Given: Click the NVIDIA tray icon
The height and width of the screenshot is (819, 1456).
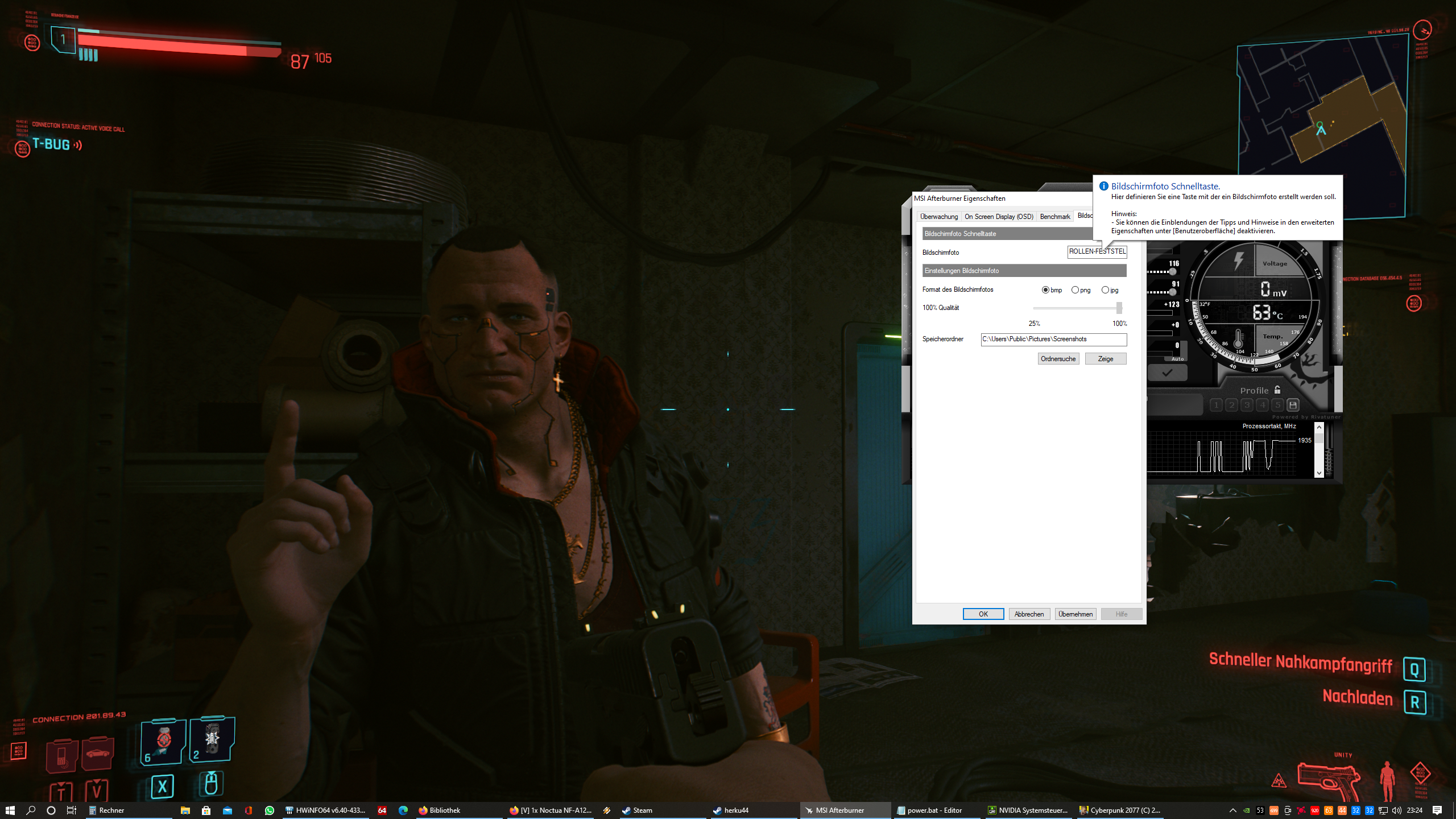Looking at the screenshot, I should (x=1246, y=810).
